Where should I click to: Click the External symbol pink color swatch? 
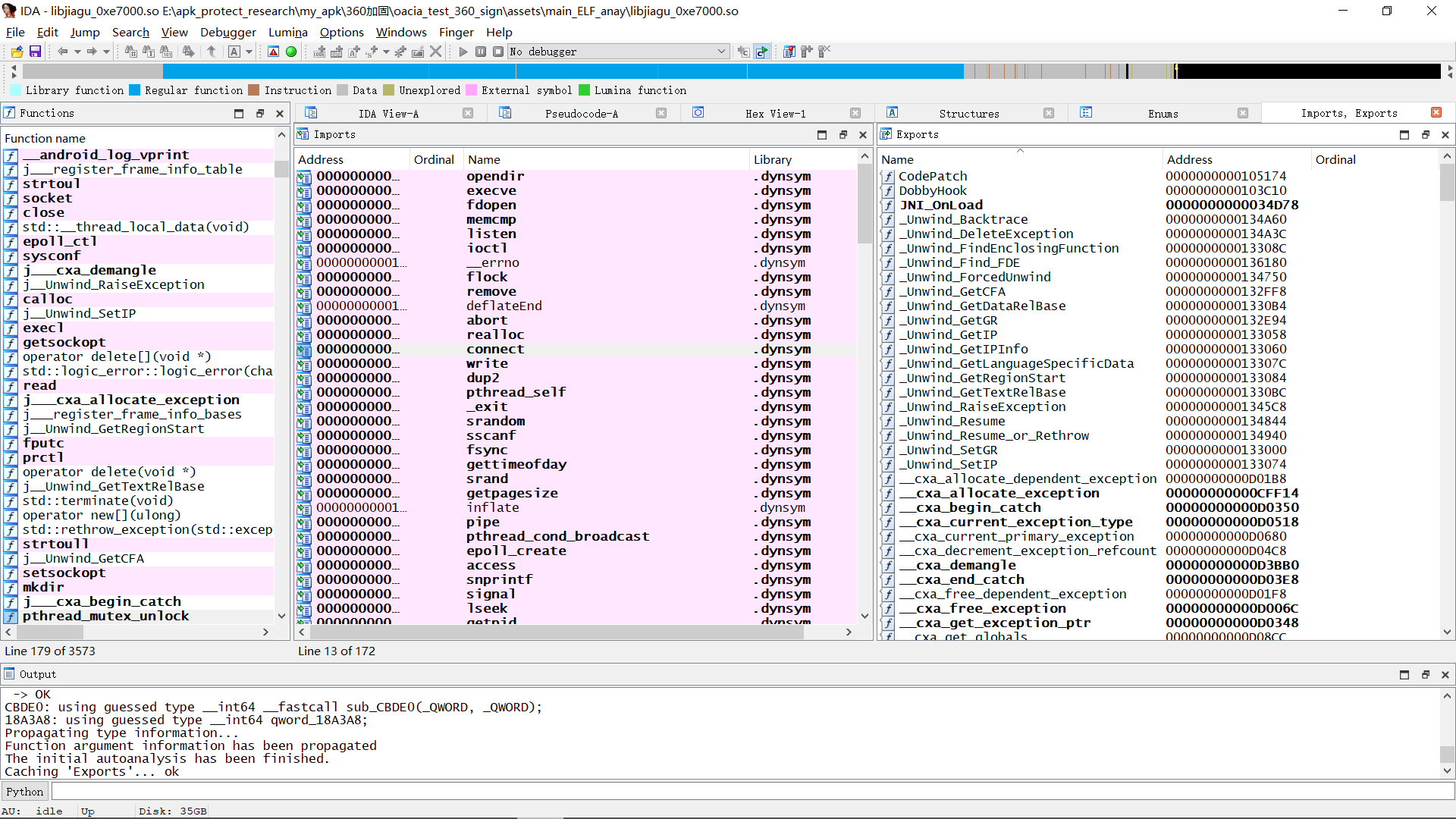[471, 90]
